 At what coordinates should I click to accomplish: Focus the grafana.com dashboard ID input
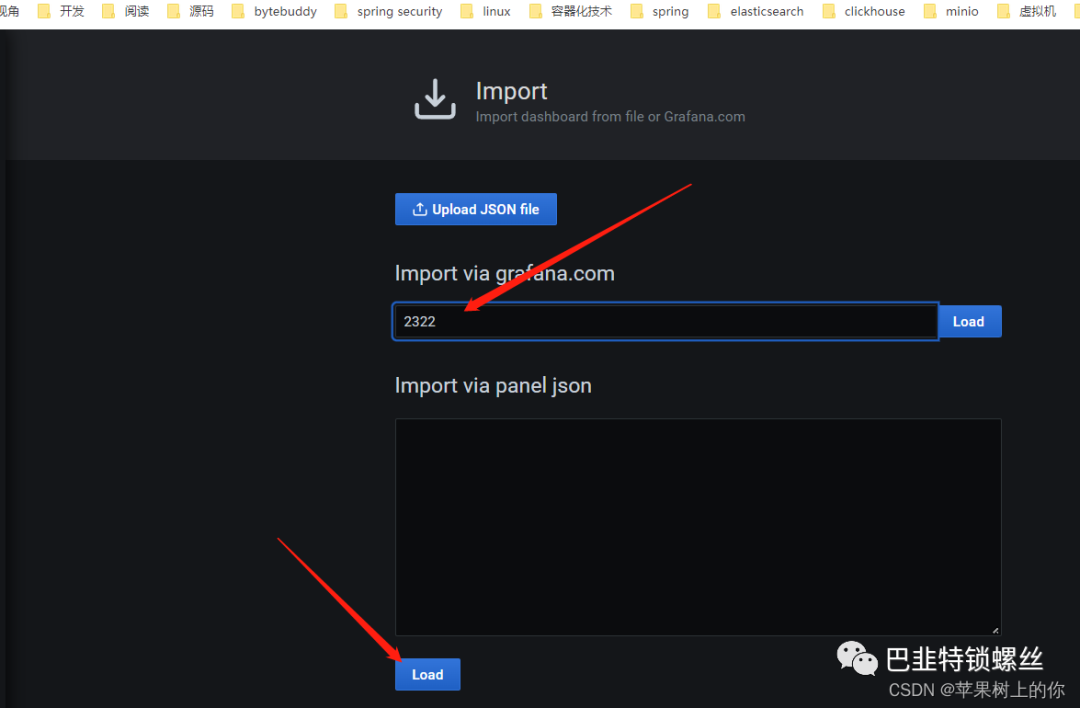(665, 322)
